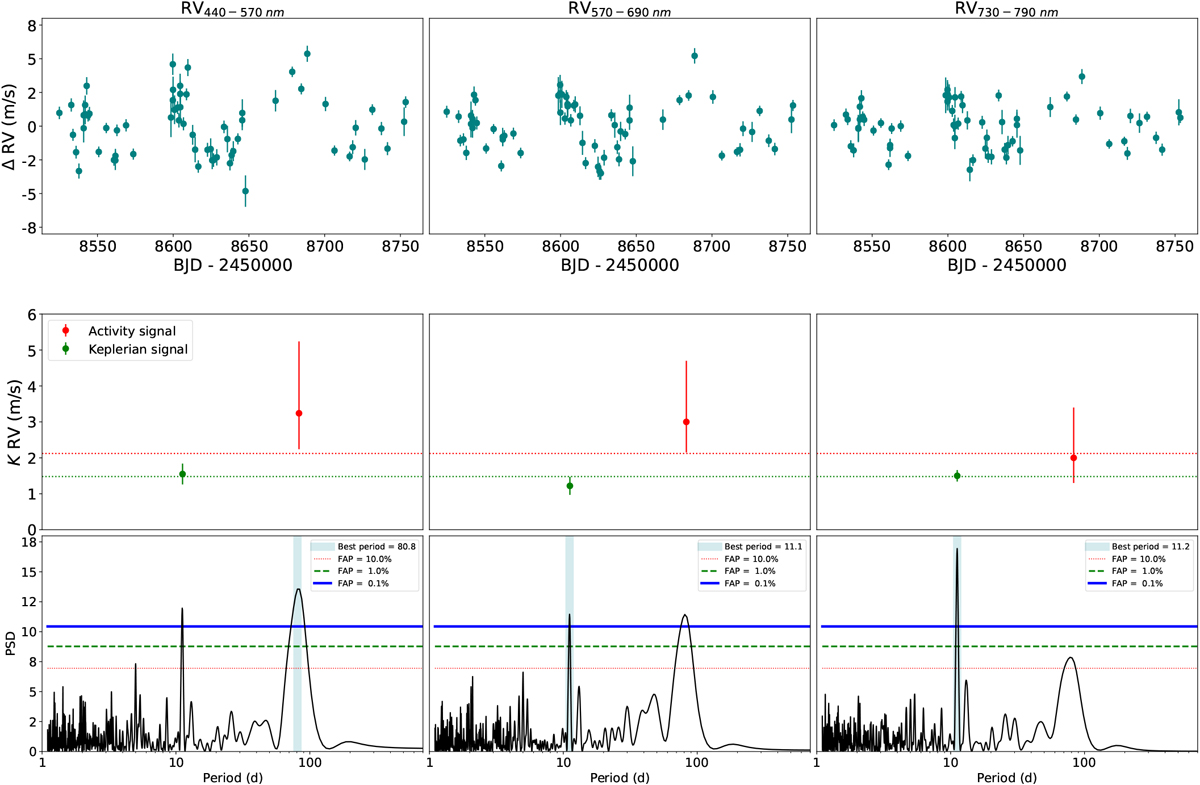Click the red activity data point in left panel
1200x785 pixels.
click(x=299, y=413)
